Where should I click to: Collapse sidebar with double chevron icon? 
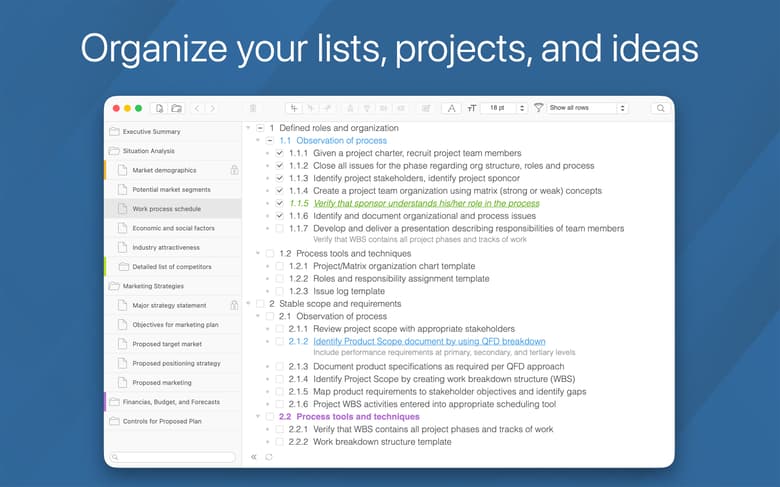[x=254, y=457]
